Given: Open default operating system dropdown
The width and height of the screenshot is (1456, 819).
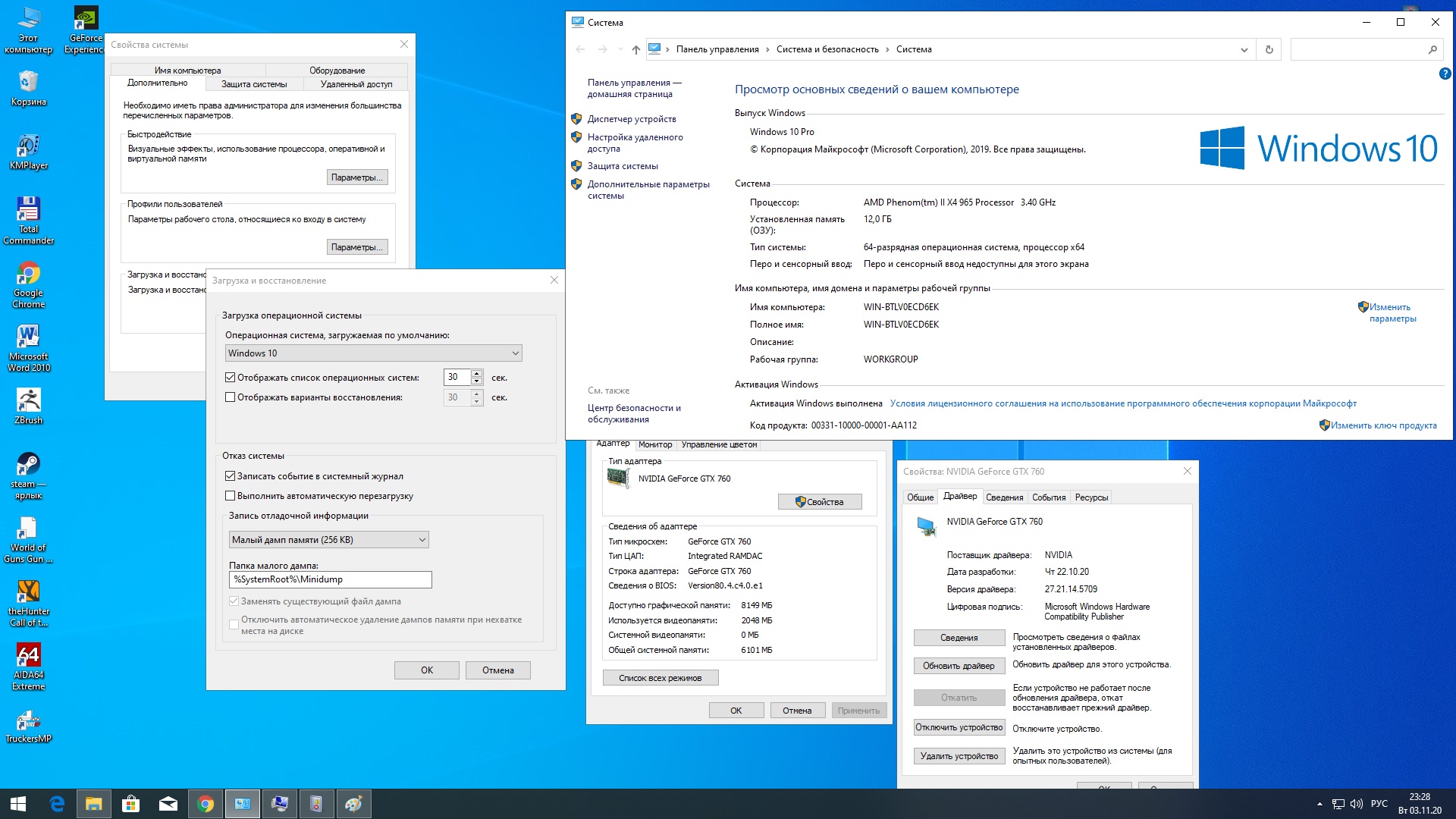Looking at the screenshot, I should pos(373,353).
